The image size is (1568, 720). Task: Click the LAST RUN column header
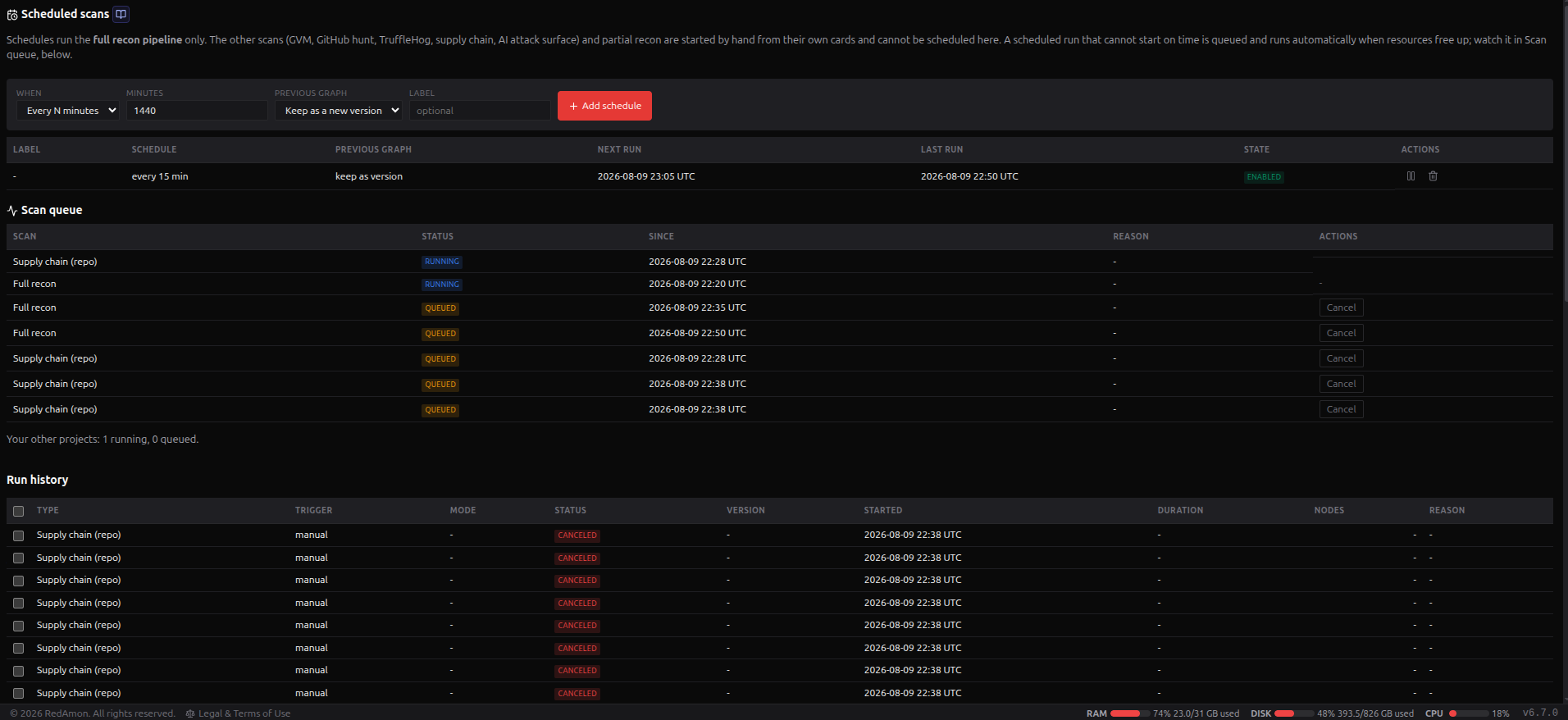coord(941,149)
